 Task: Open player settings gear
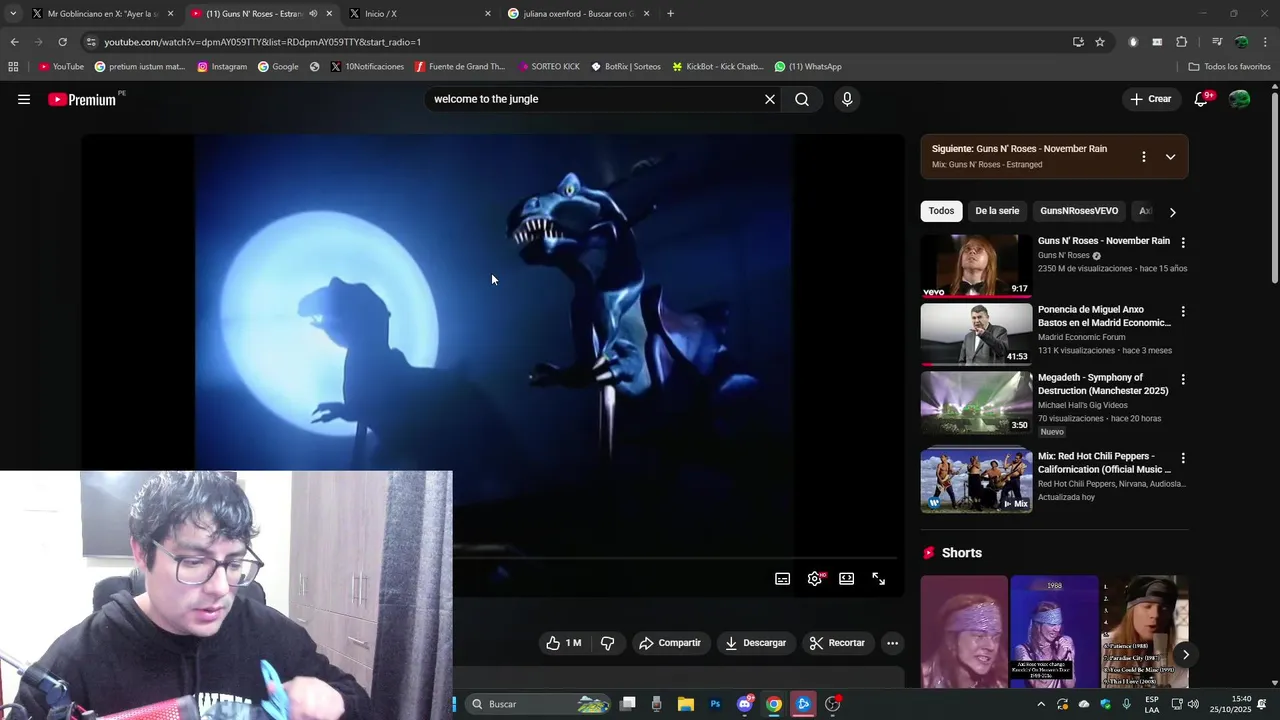coord(815,579)
